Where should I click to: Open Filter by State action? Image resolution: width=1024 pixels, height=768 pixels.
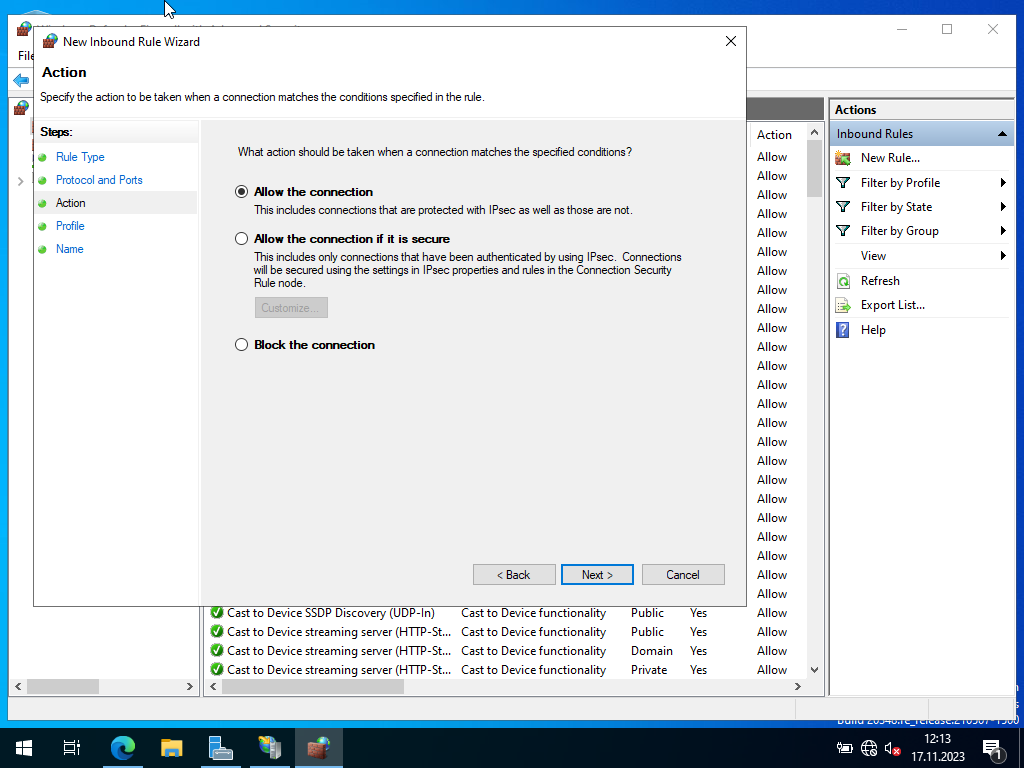tap(897, 207)
